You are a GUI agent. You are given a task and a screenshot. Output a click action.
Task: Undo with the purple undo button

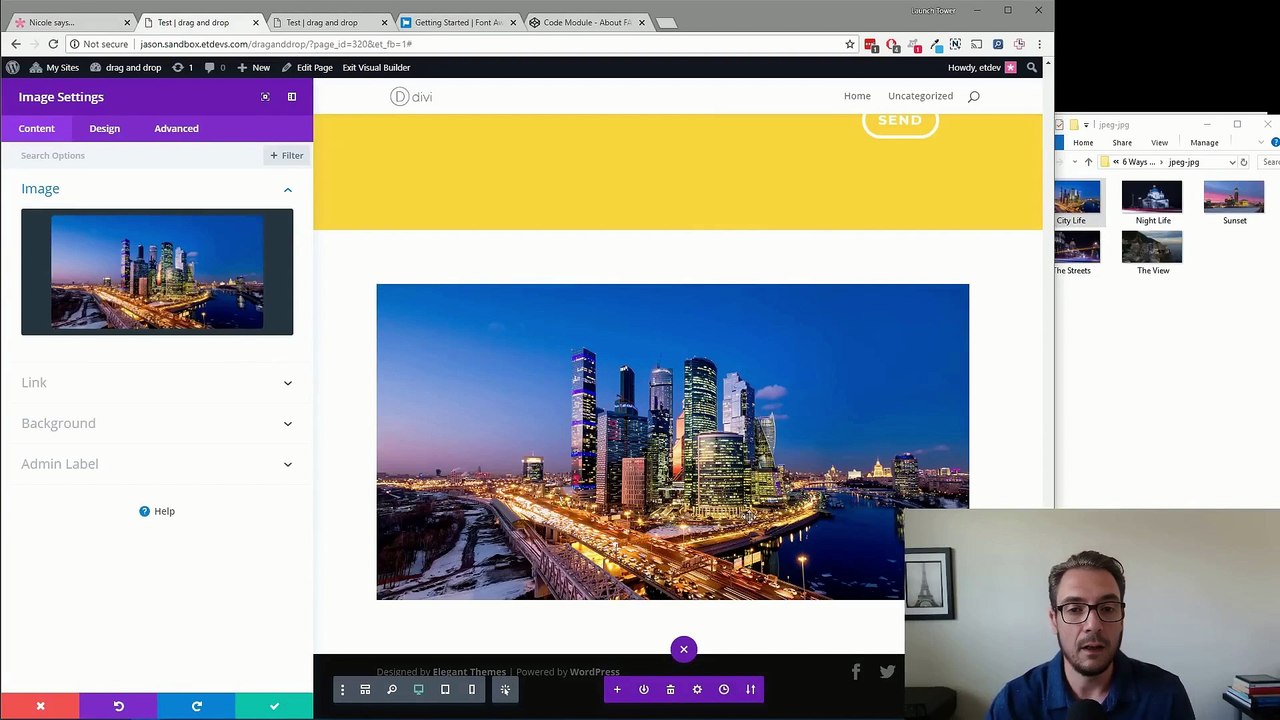coord(118,706)
